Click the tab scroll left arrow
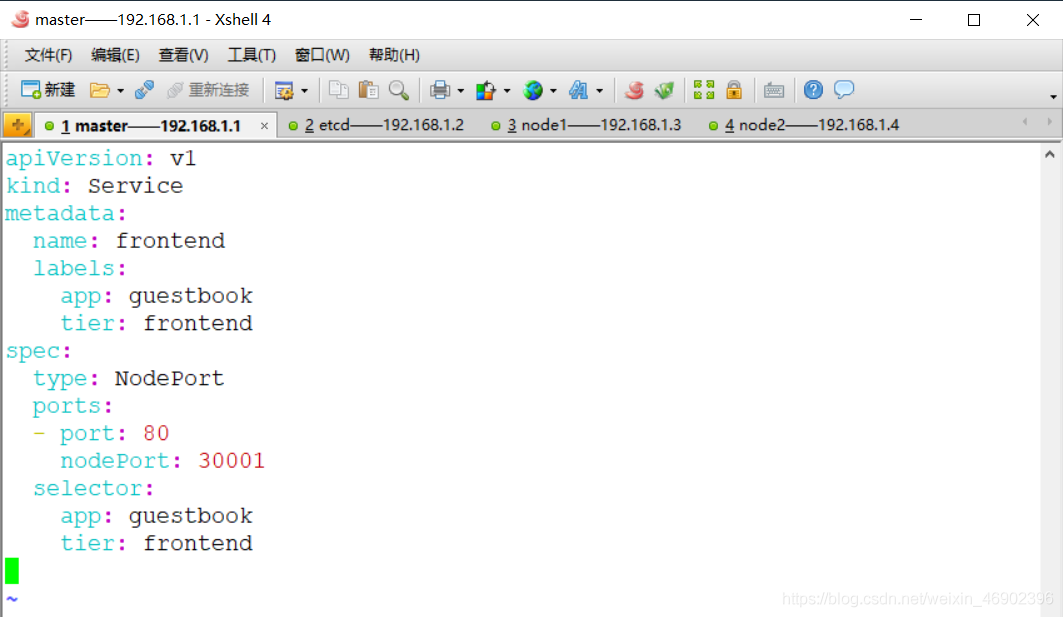This screenshot has height=617, width=1063. click(1025, 122)
